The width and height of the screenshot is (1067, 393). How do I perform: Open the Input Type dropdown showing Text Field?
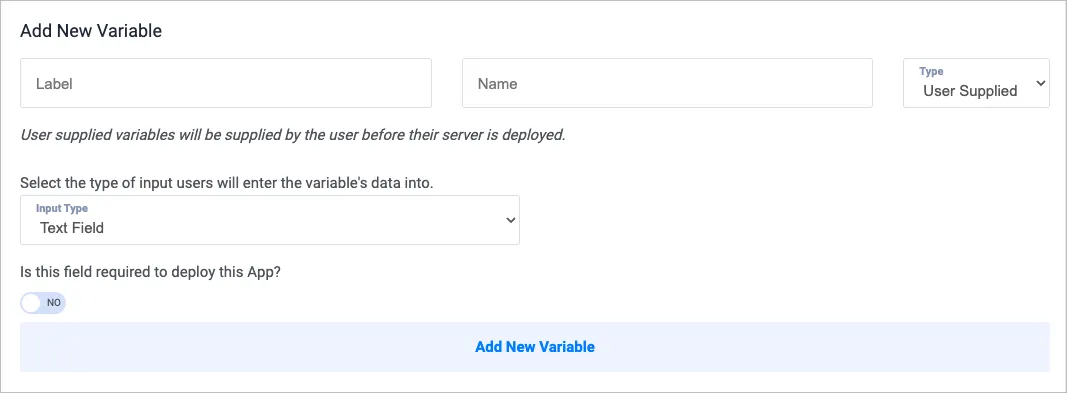(269, 220)
